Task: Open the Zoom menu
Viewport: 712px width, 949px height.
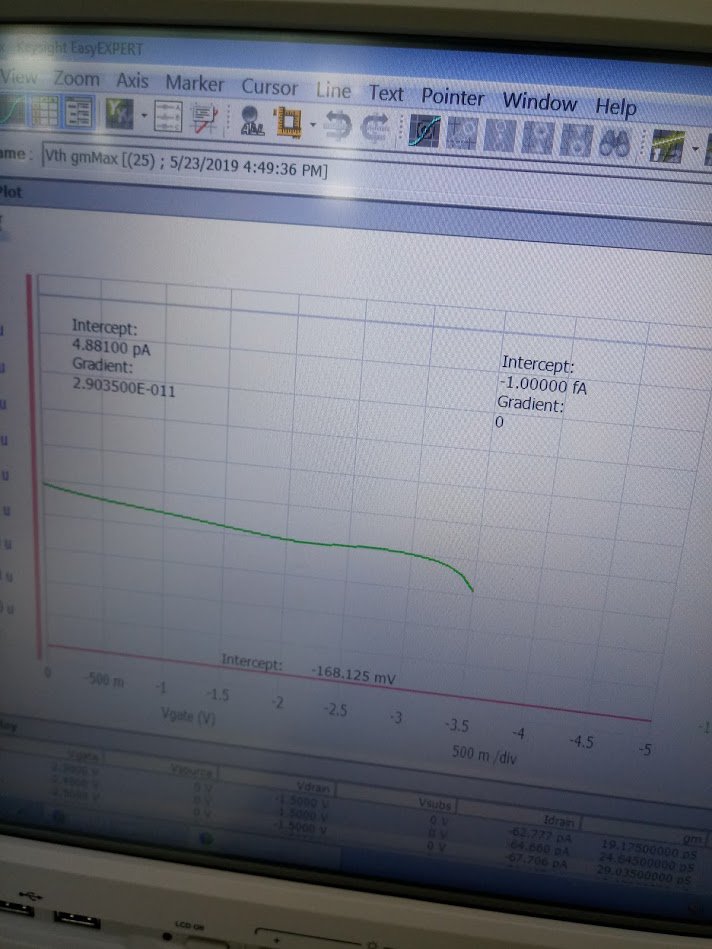Action: pos(76,79)
